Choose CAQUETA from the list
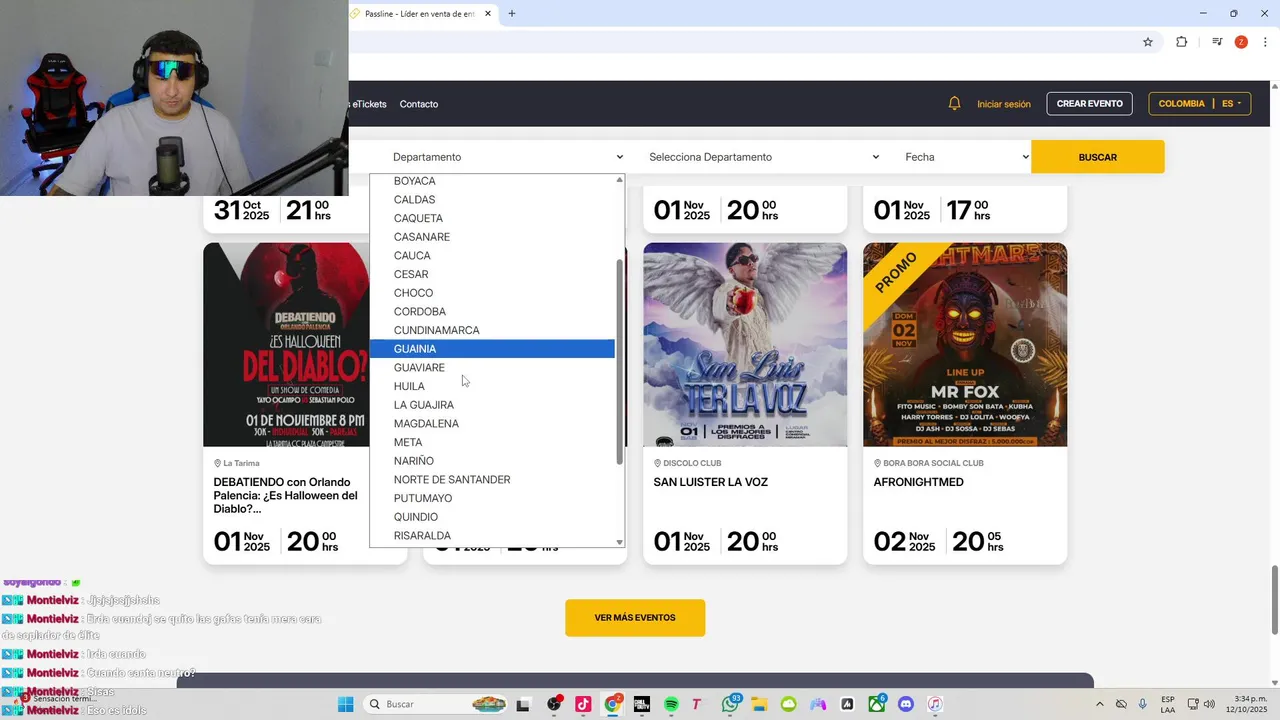Image resolution: width=1280 pixels, height=720 pixels. coord(492,218)
